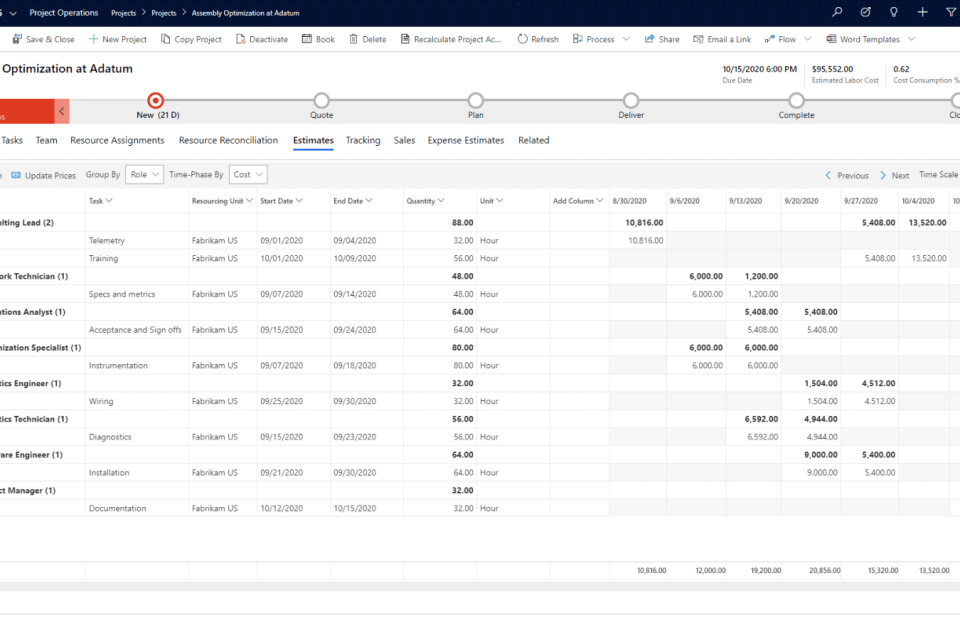Click Save & Close in command bar
This screenshot has height=640, width=960.
click(43, 39)
